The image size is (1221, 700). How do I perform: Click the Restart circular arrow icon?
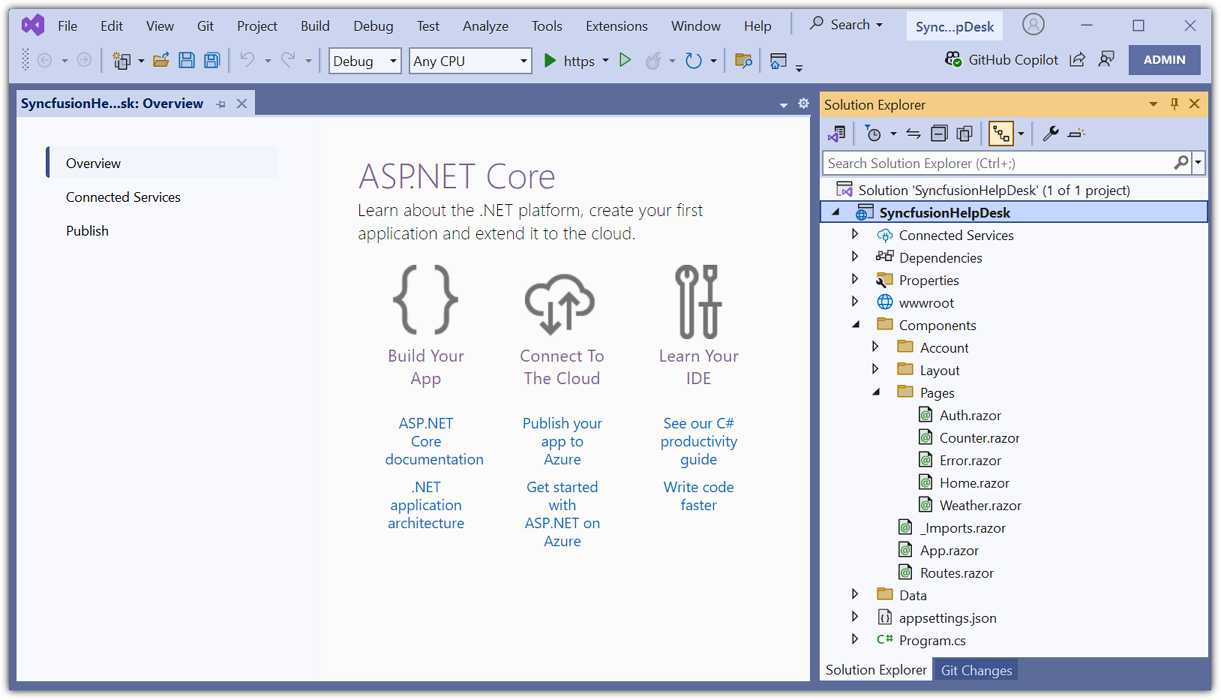tap(693, 61)
